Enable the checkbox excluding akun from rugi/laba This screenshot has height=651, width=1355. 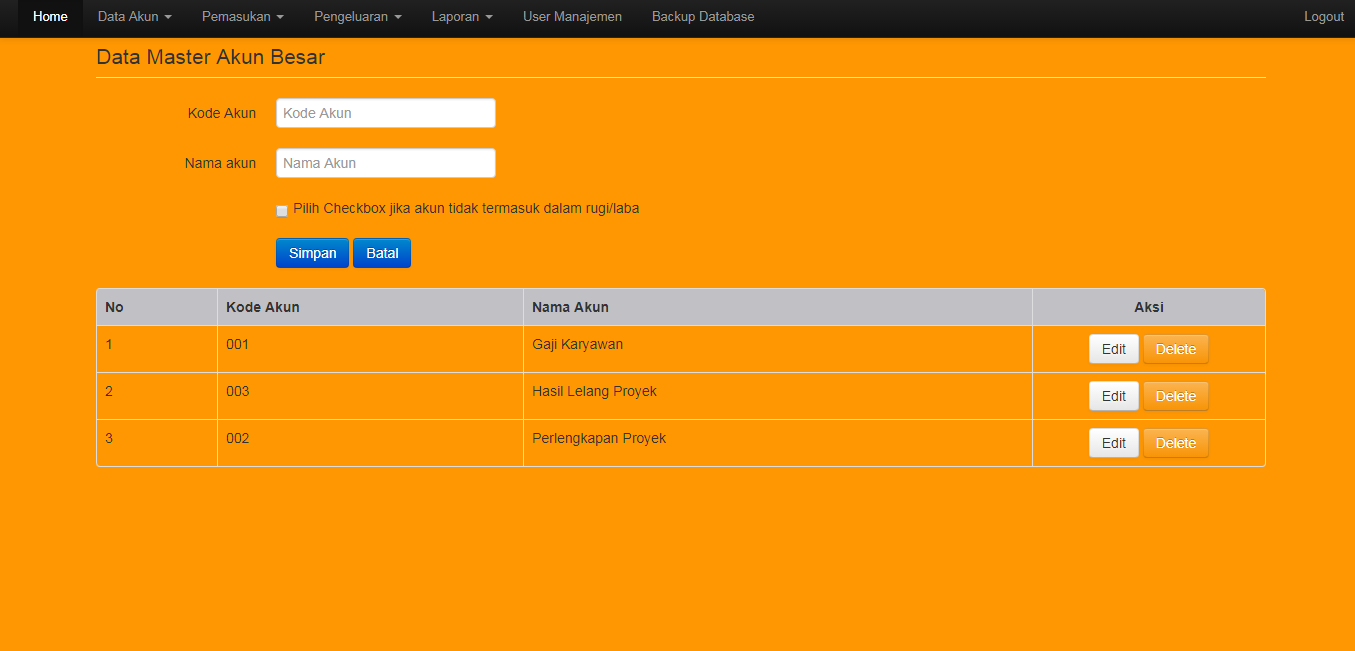point(281,211)
